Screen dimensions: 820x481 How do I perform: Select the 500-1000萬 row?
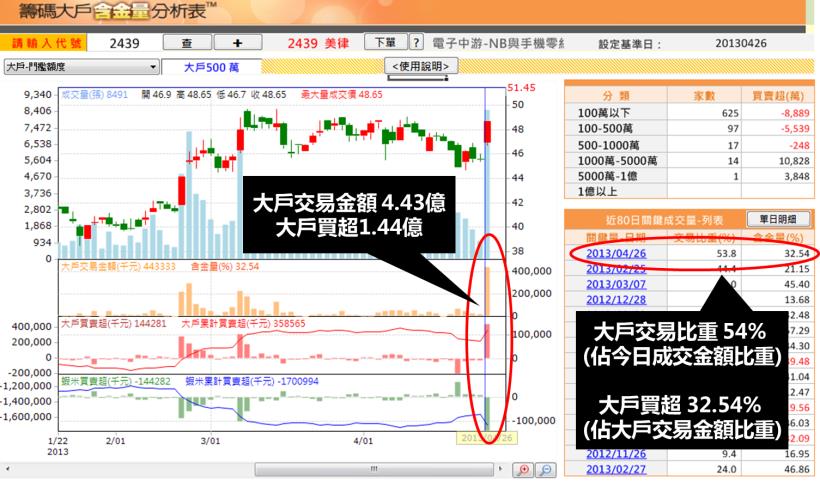(689, 145)
